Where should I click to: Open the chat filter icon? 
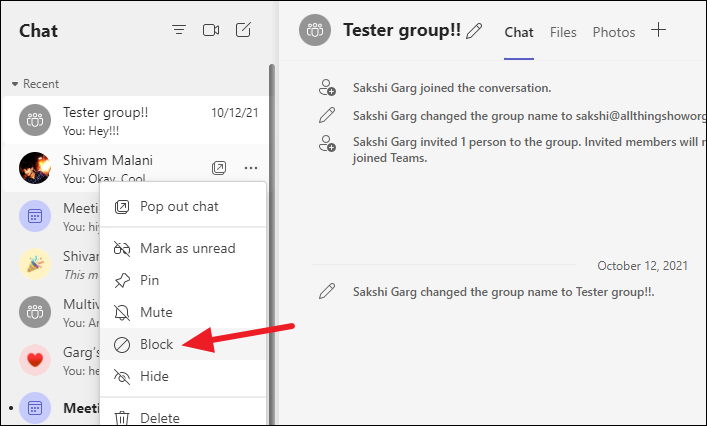(179, 30)
